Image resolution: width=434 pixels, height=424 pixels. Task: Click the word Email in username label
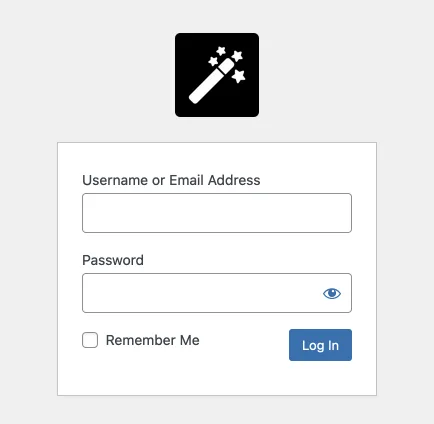187,180
